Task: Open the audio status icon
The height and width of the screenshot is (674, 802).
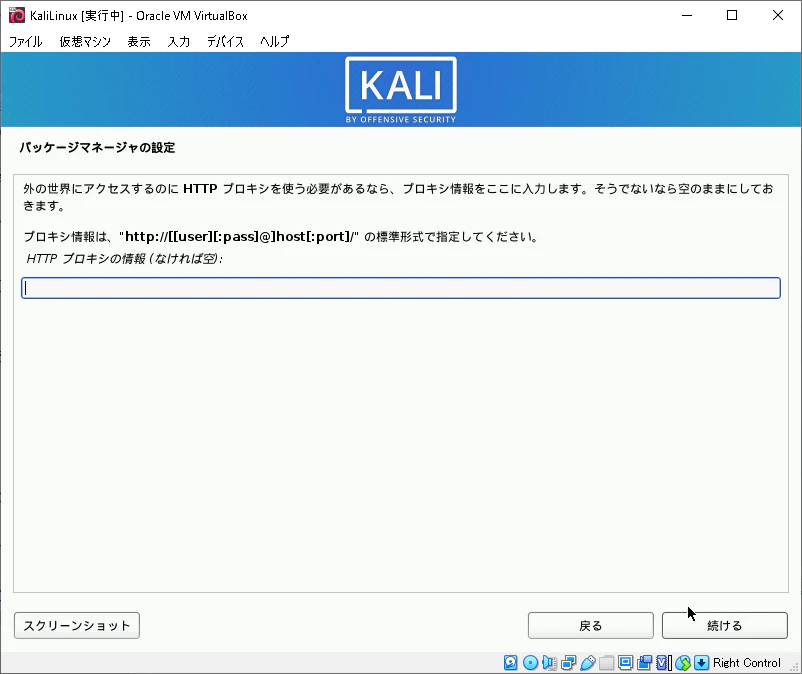Action: 549,663
